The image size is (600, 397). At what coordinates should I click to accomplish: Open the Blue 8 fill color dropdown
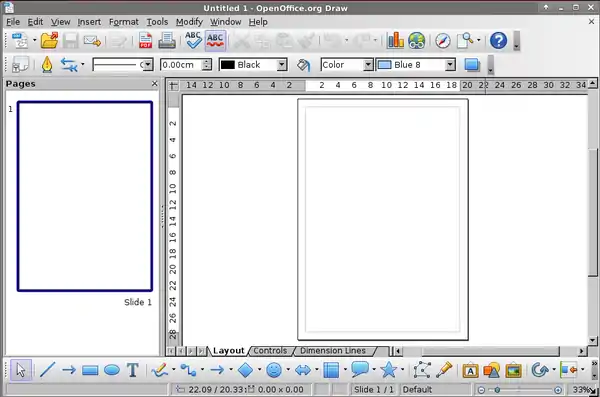(450, 65)
